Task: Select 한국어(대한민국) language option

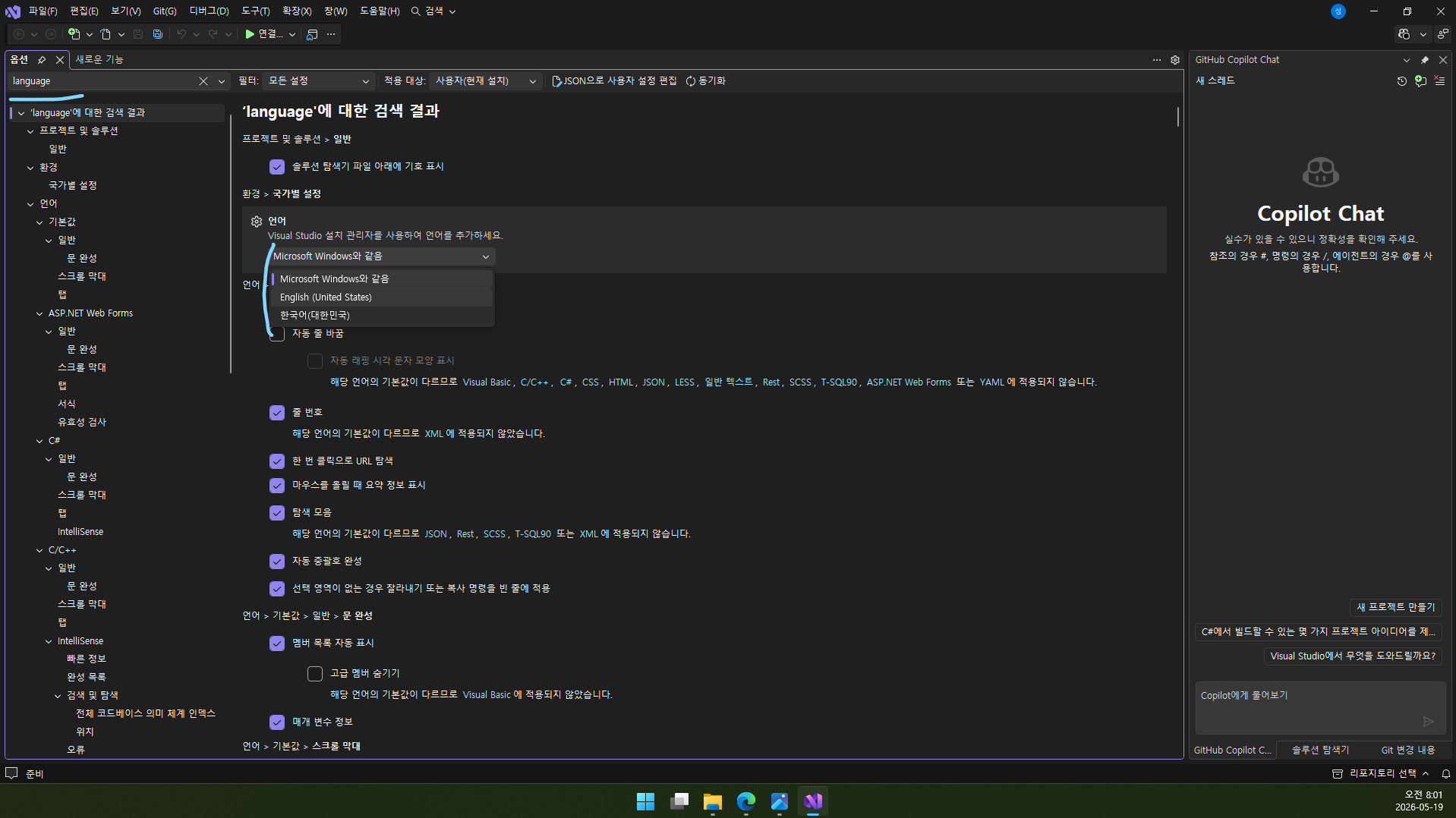Action: (x=383, y=316)
